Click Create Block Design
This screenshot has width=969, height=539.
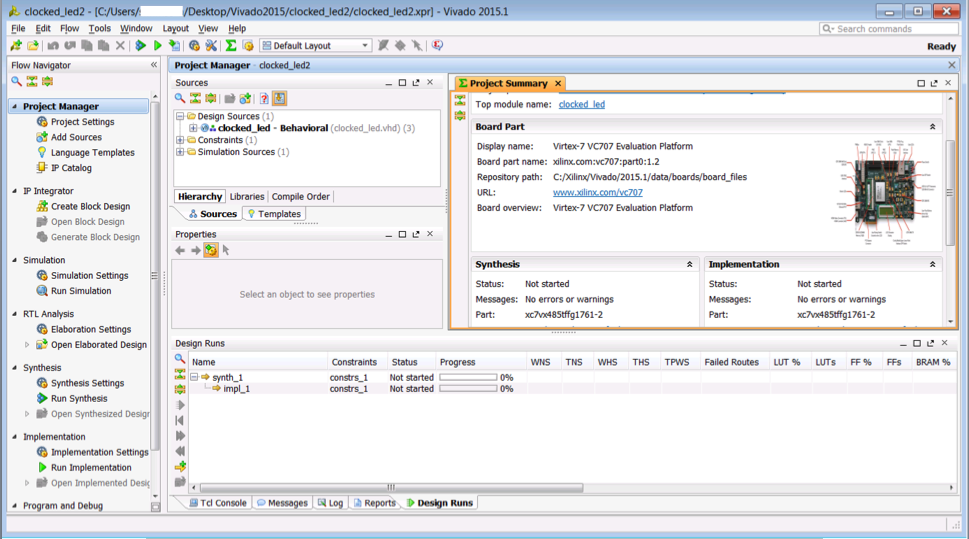click(90, 206)
